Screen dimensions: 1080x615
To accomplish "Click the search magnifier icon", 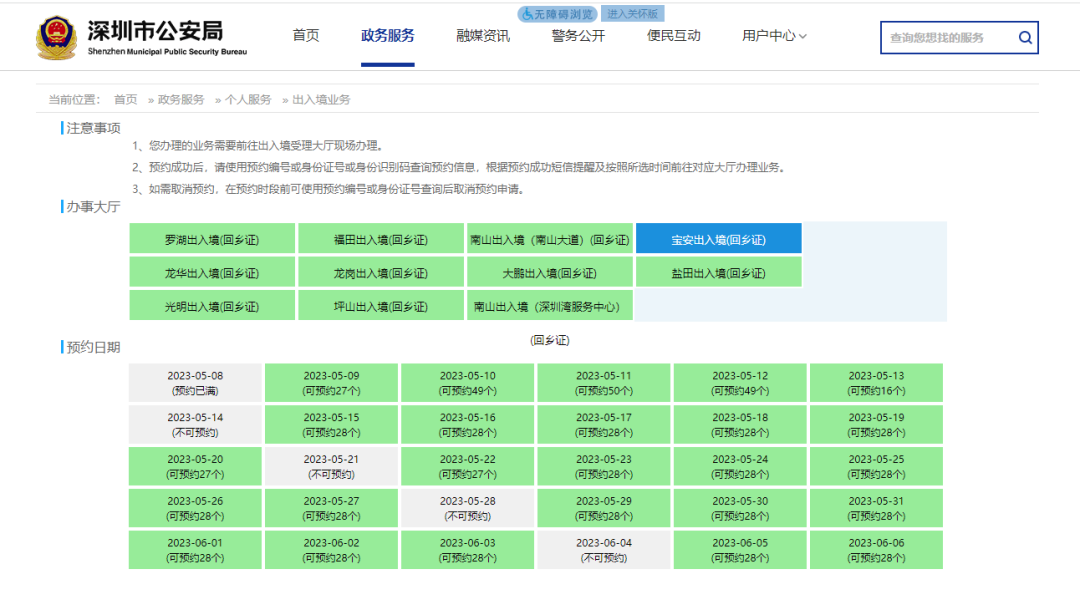I will click(1025, 38).
